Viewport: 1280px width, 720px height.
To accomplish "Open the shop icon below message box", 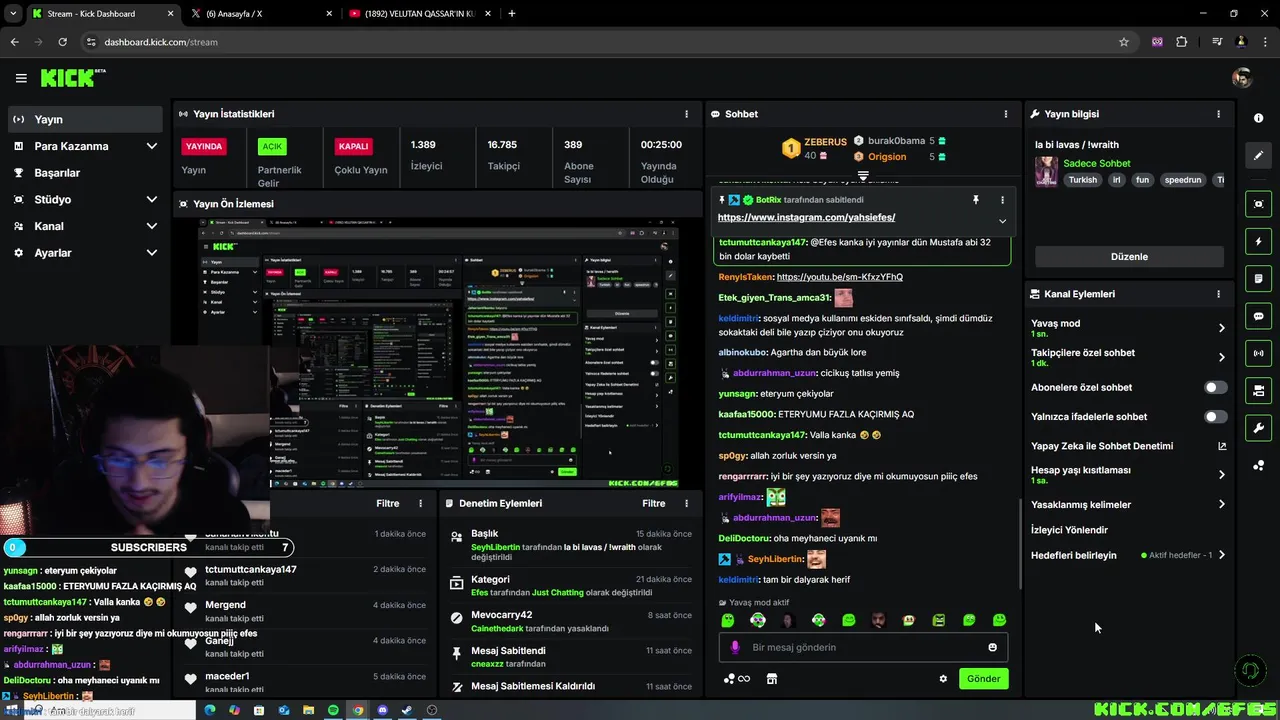I will point(771,678).
